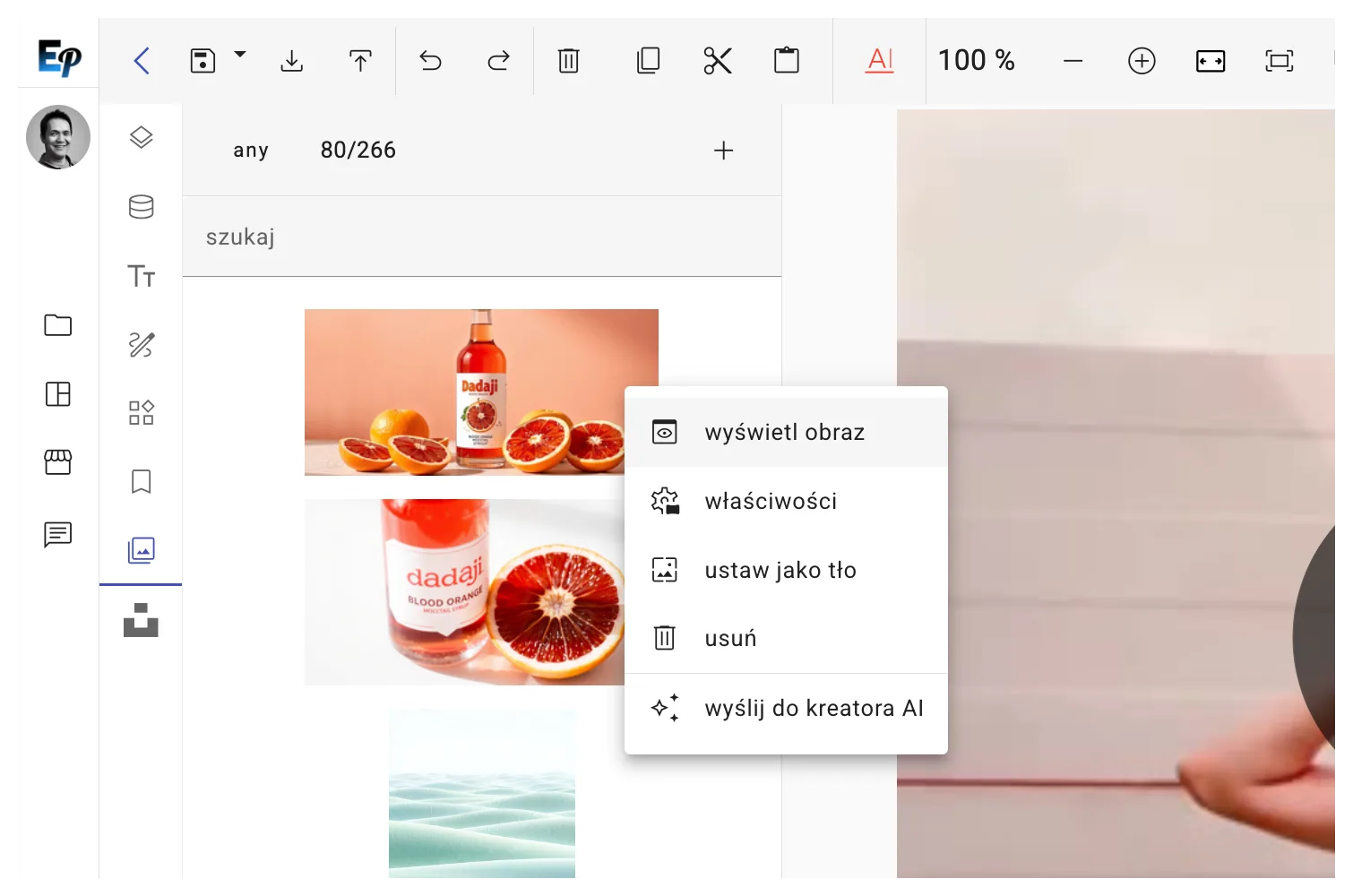Open the layers panel icon
Viewport: 1353px width, 896px height.
(142, 138)
